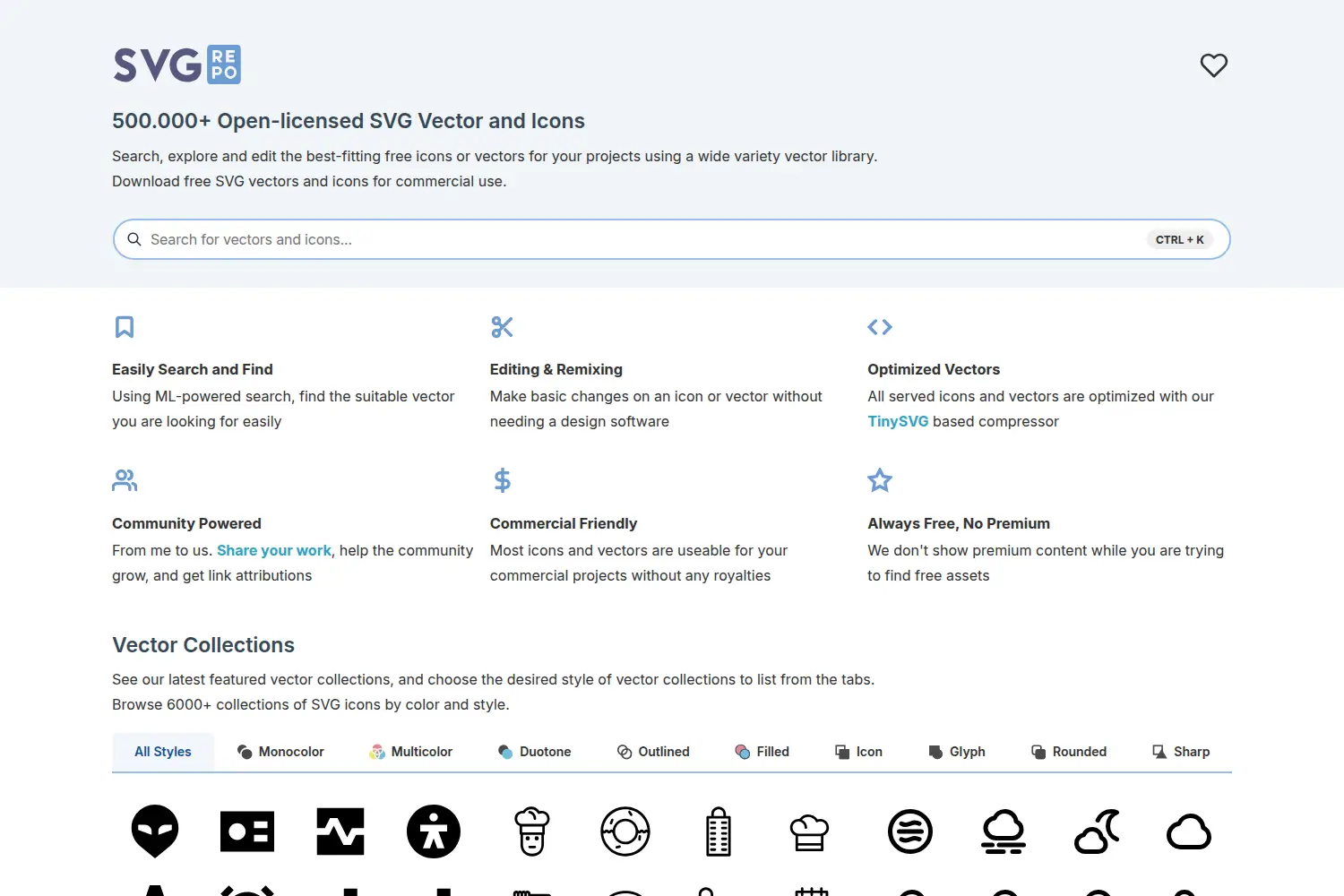Viewport: 1344px width, 896px height.
Task: Switch to the Duotone tab
Action: click(535, 752)
